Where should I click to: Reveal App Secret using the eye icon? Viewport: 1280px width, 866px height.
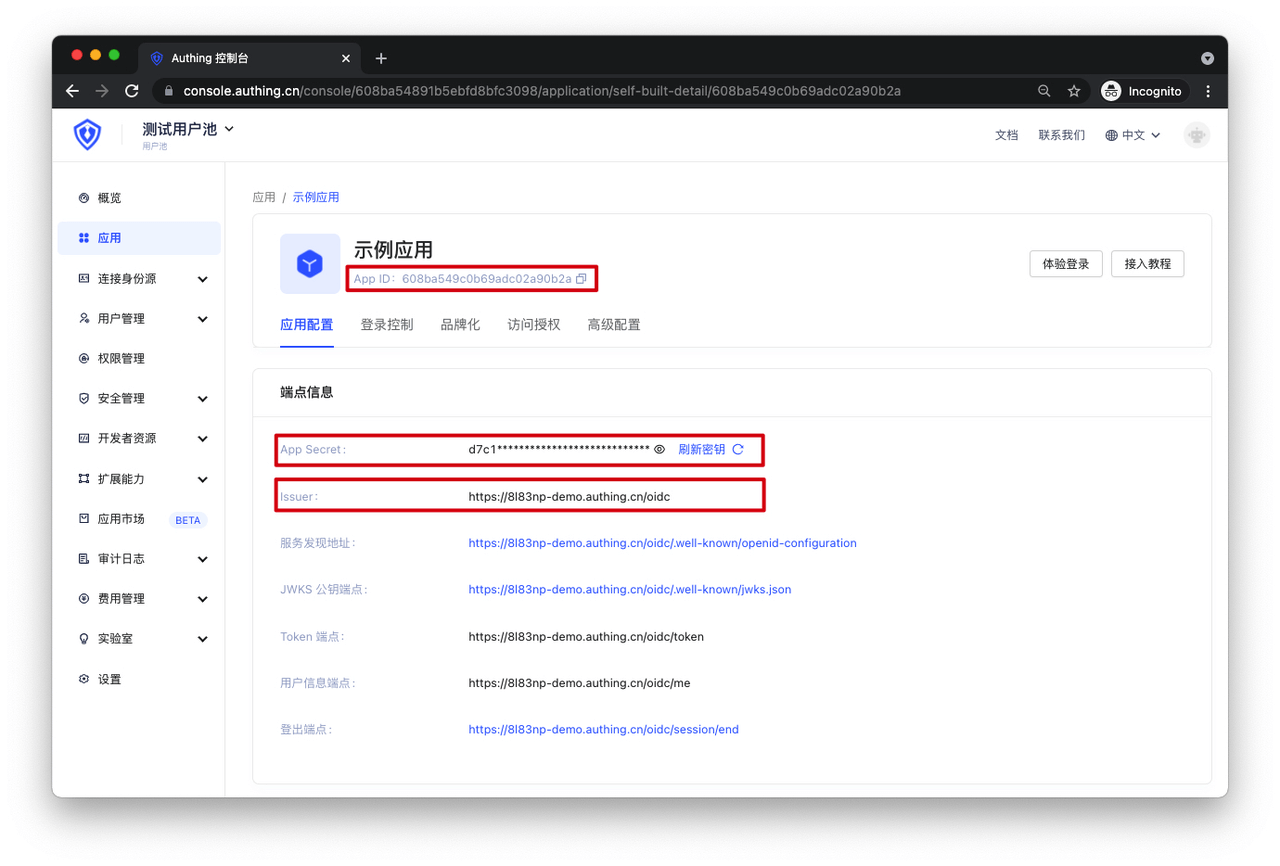tap(659, 450)
